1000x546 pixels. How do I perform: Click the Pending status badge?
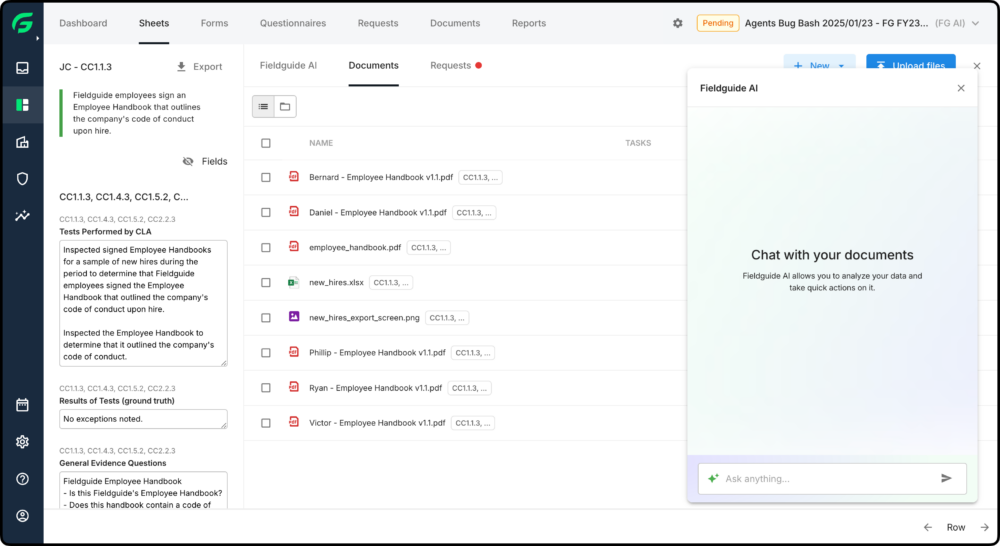point(717,23)
